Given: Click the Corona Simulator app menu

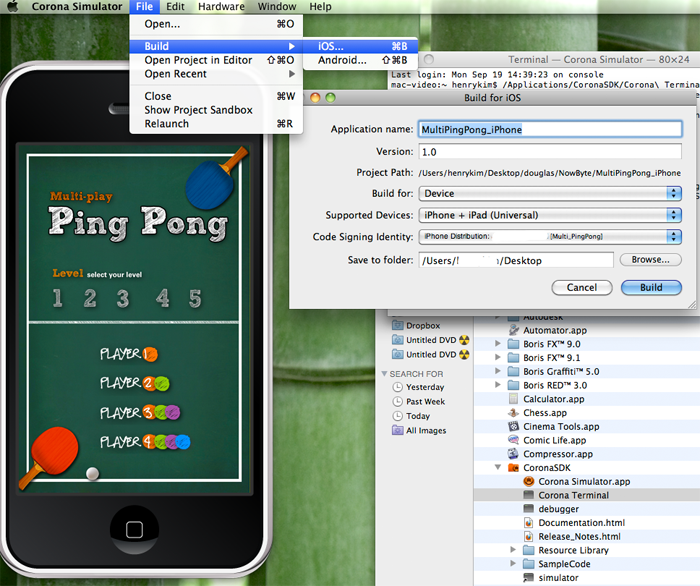Looking at the screenshot, I should click(x=77, y=6).
